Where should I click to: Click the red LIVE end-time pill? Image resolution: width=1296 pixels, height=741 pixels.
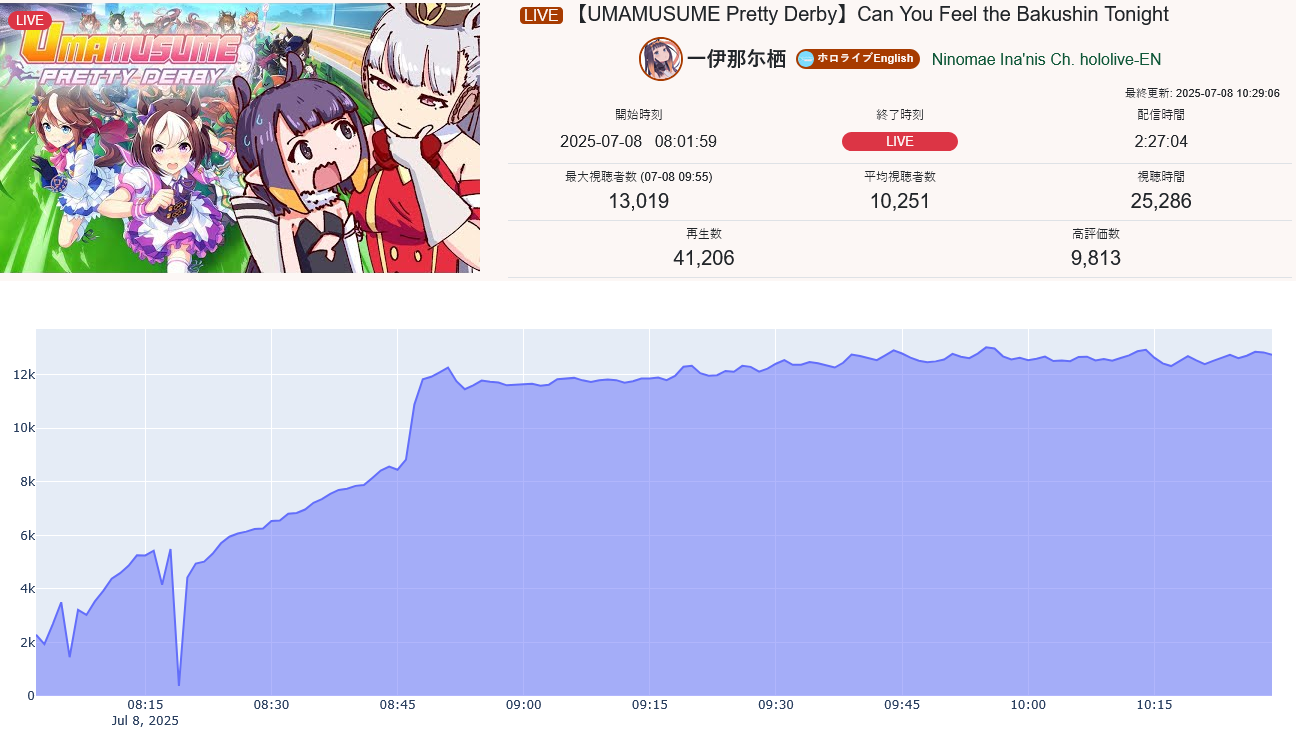click(900, 141)
